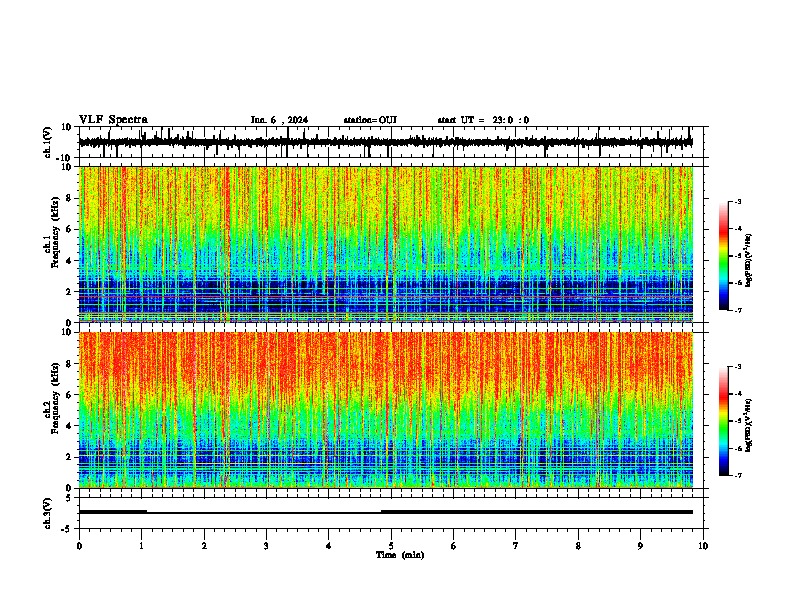Click time axis tick label "0"
Viewport: 792px width, 612px height.
click(x=79, y=546)
